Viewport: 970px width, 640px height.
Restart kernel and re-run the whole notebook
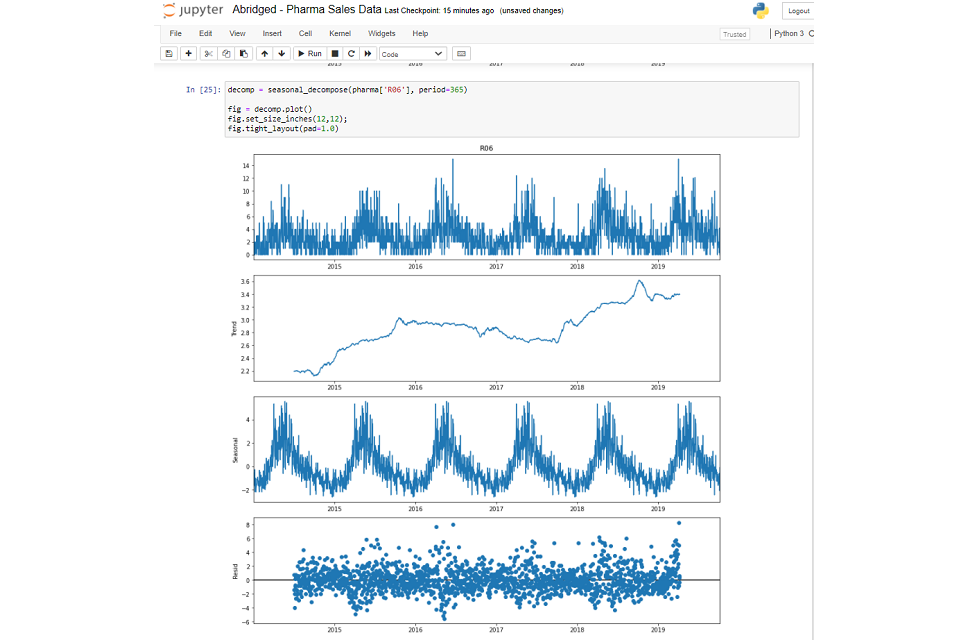pos(368,54)
